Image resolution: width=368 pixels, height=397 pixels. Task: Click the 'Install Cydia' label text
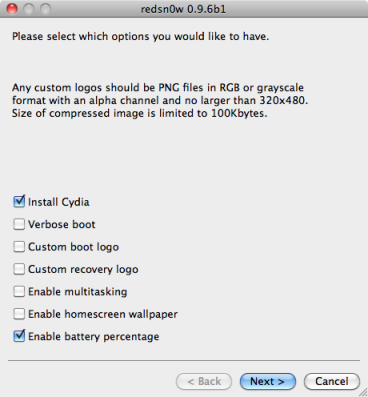tap(59, 202)
